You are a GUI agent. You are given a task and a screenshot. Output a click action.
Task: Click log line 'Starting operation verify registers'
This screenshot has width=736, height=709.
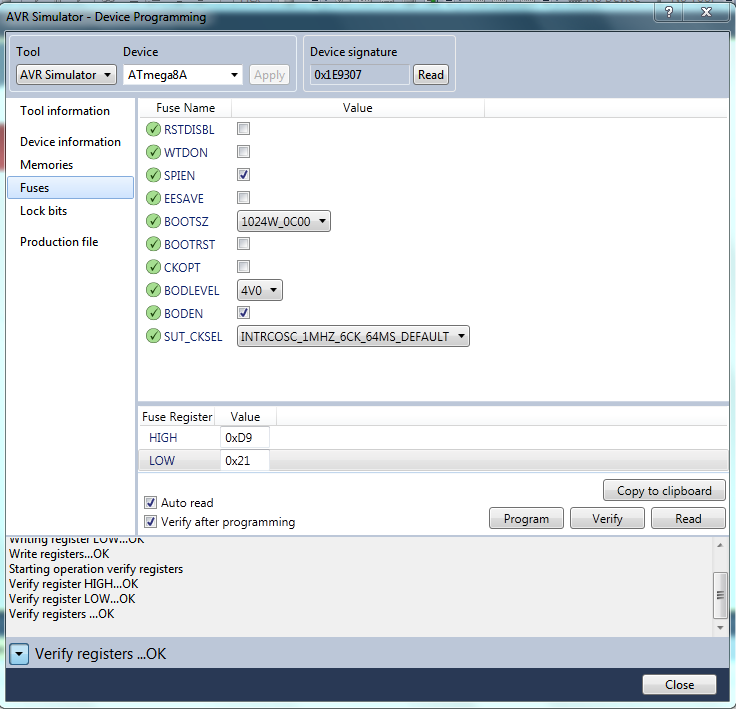(96, 569)
